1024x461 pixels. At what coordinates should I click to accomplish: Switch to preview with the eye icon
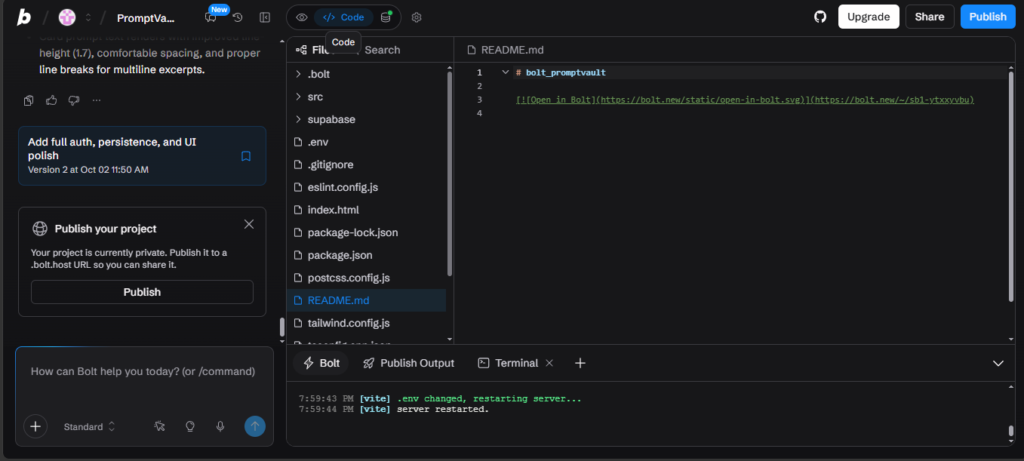301,18
